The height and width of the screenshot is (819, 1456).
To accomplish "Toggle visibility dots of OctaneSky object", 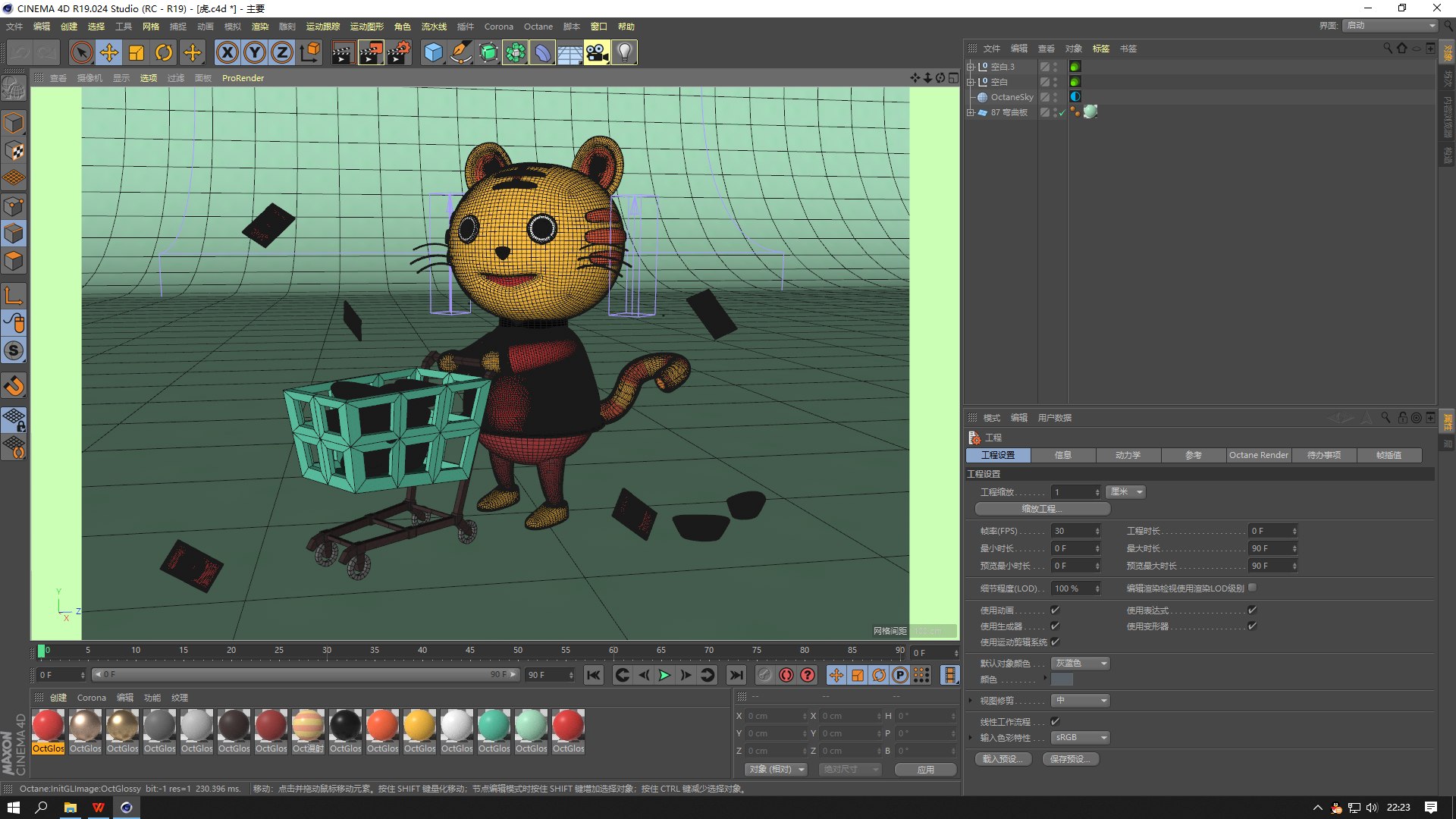I will coord(1055,97).
